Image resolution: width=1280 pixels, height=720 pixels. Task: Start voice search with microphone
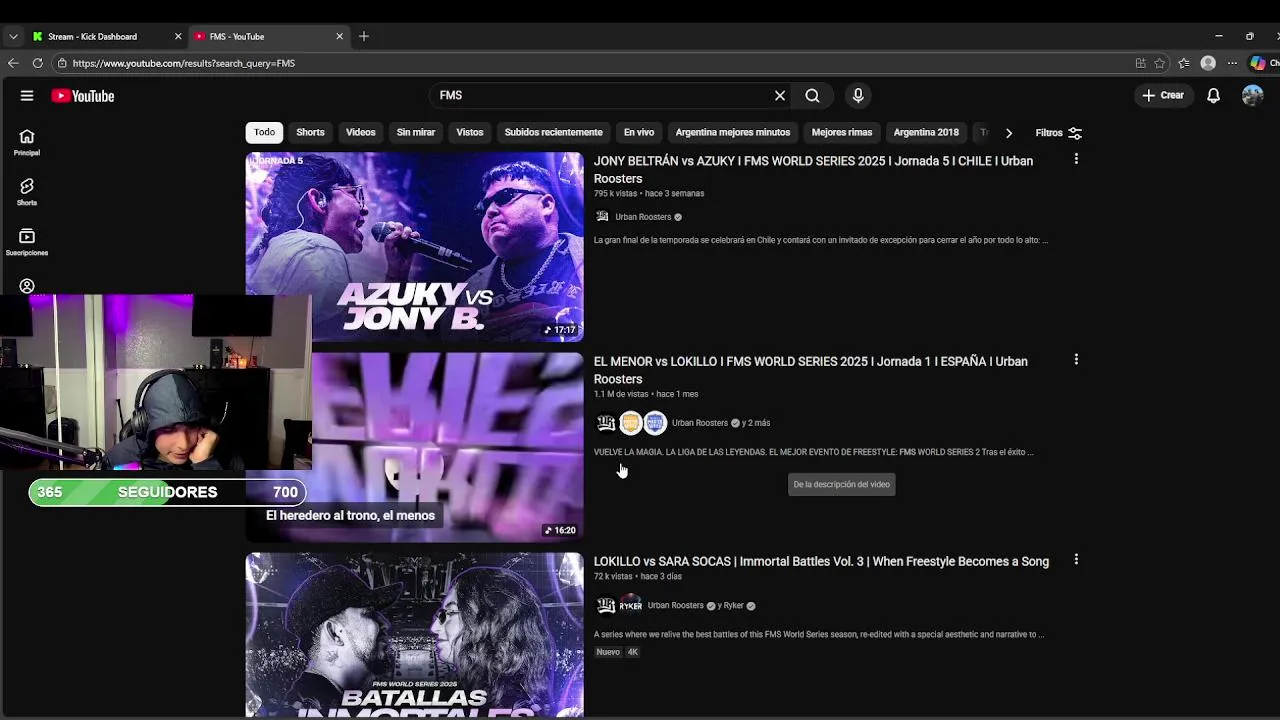coord(858,95)
